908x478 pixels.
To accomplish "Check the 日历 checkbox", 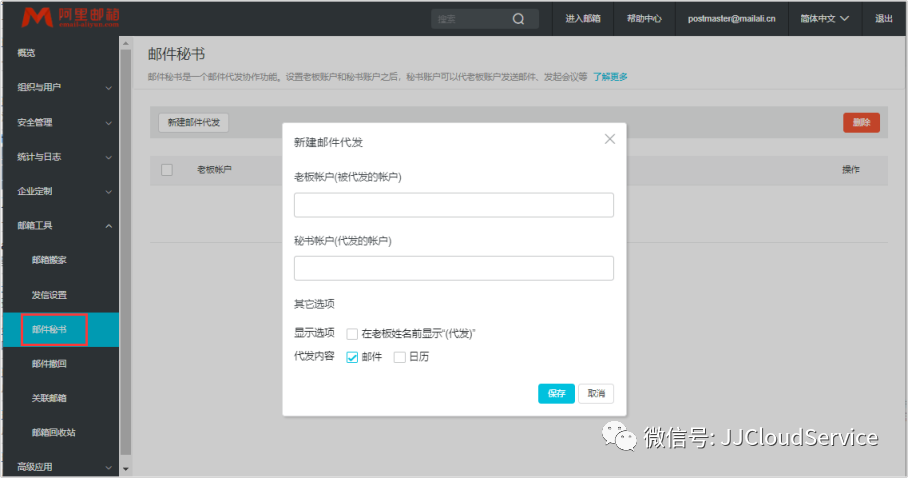I will pyautogui.click(x=399, y=357).
